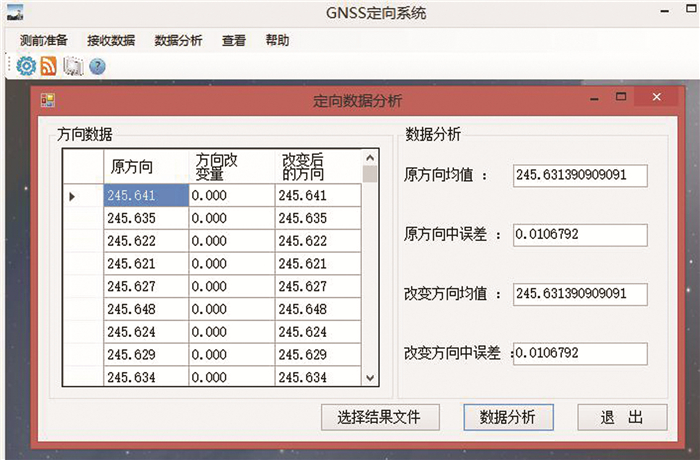This screenshot has width=700, height=460.
Task: Select 原方向 cell 245.629
Action: point(146,355)
